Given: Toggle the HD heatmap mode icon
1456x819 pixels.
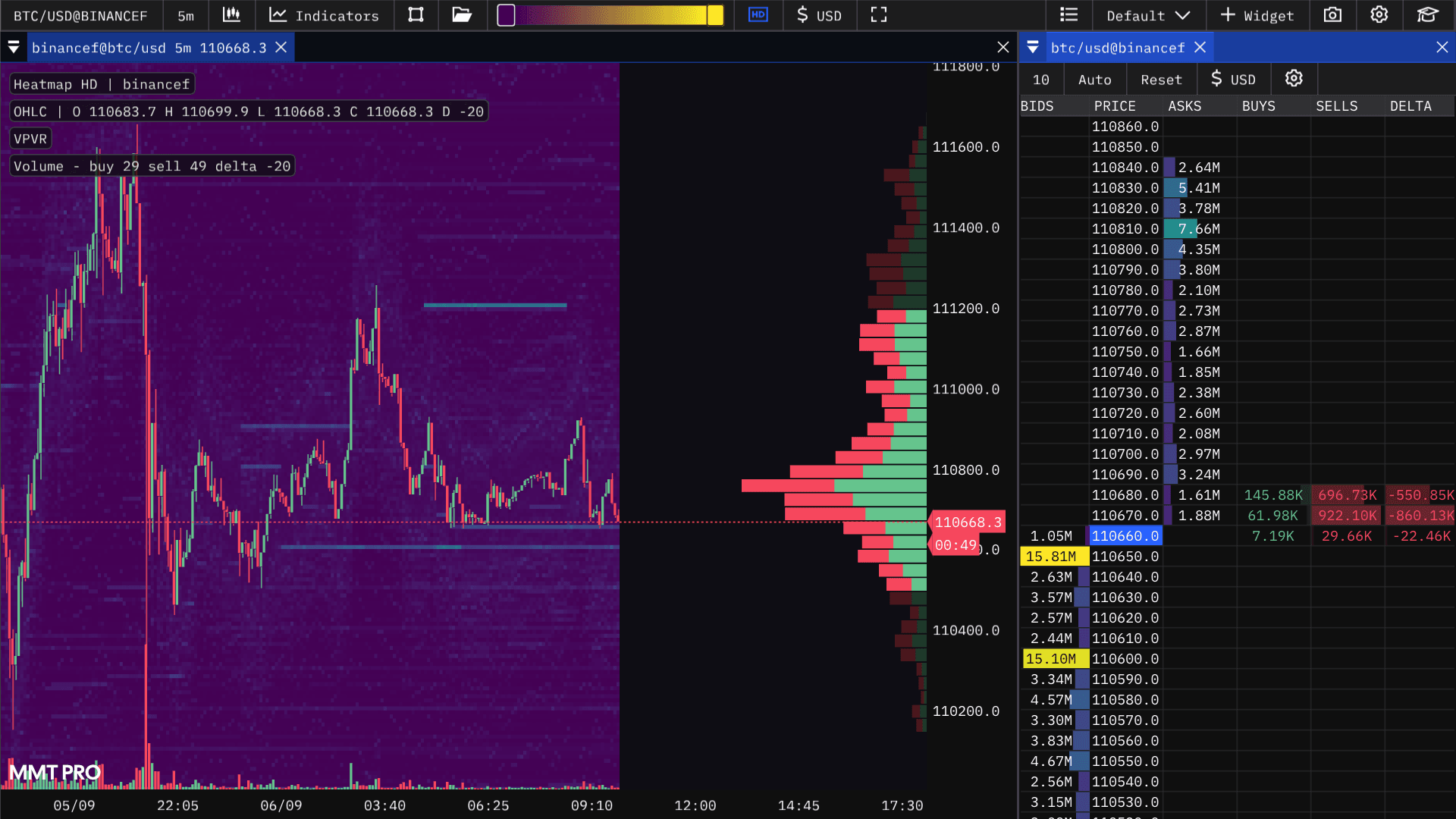Looking at the screenshot, I should point(758,15).
